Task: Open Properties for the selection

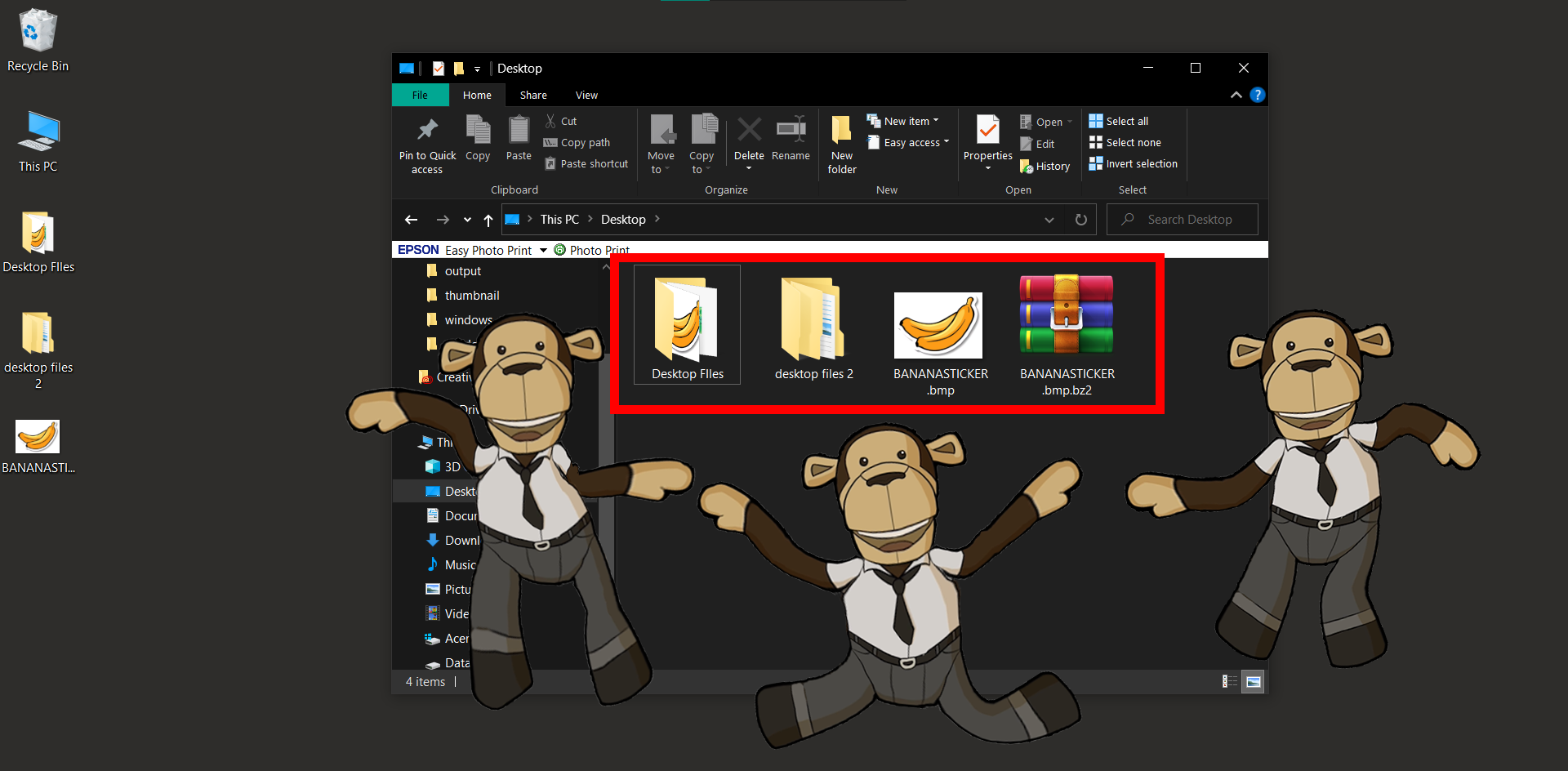Action: tap(987, 139)
